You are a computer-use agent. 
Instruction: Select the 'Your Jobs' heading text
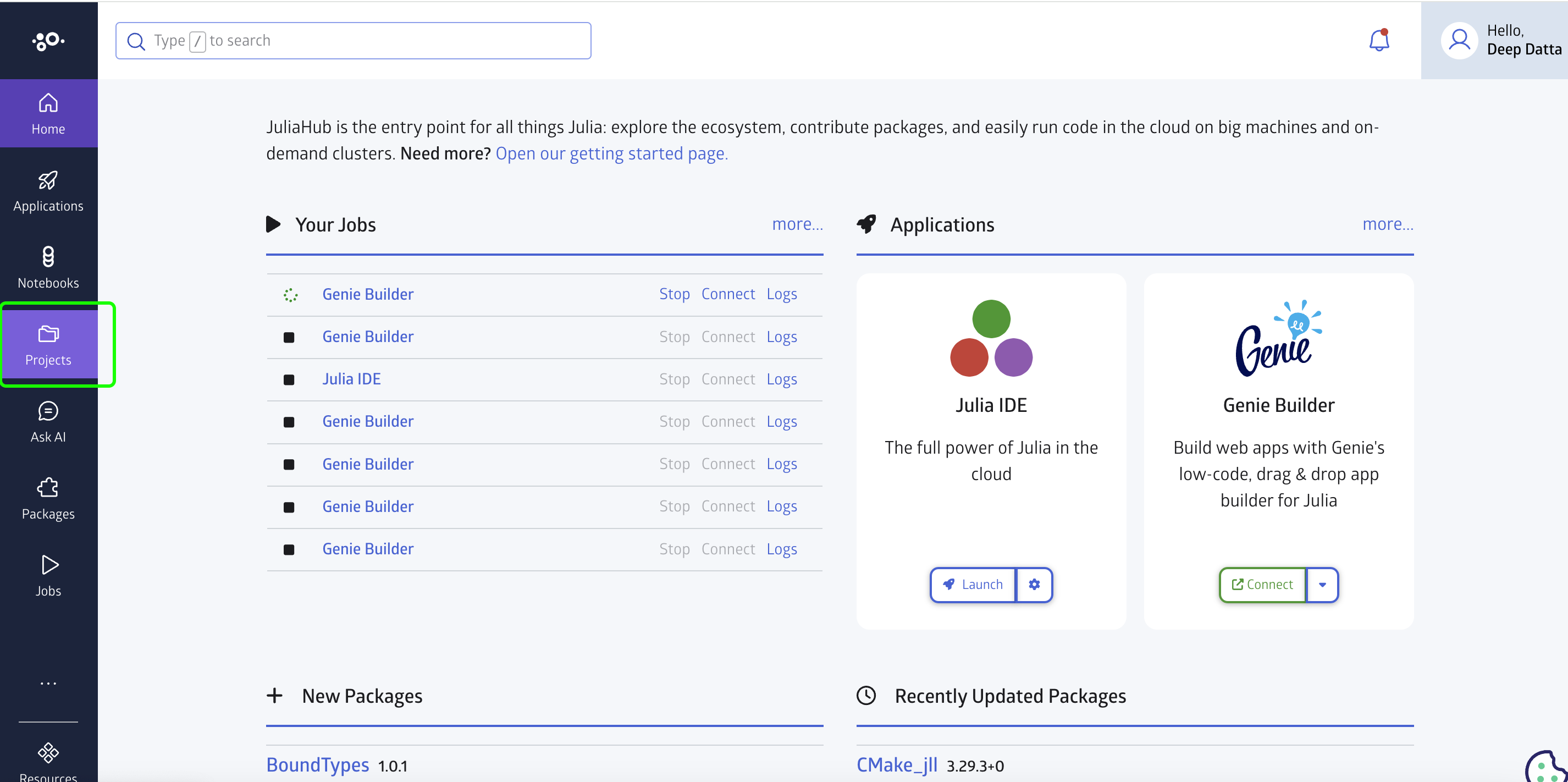tap(335, 225)
